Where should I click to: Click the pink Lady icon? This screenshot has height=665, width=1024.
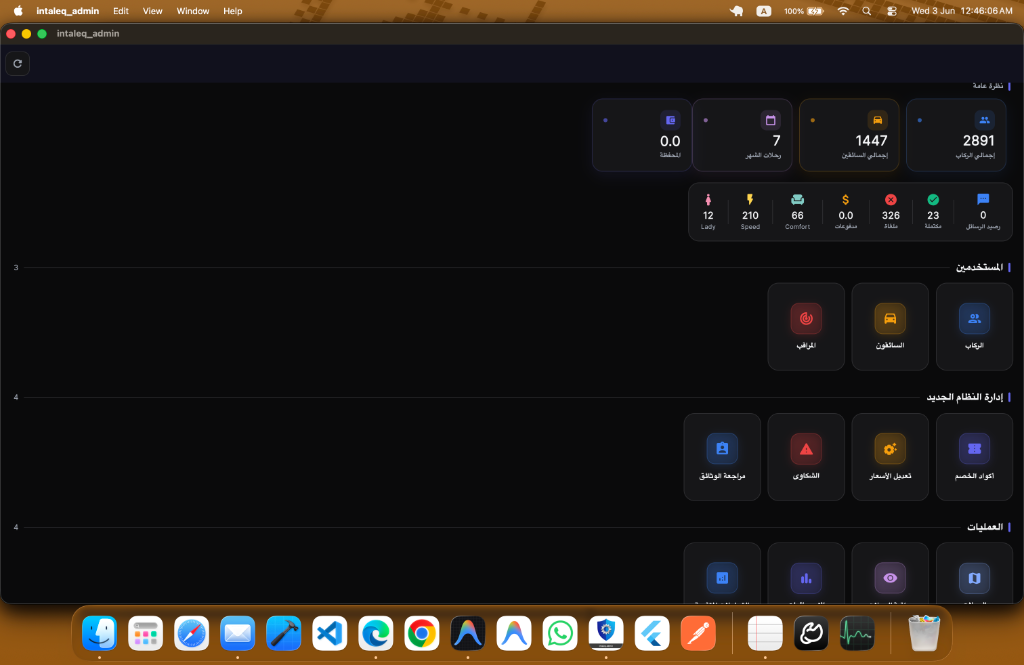(x=708, y=199)
